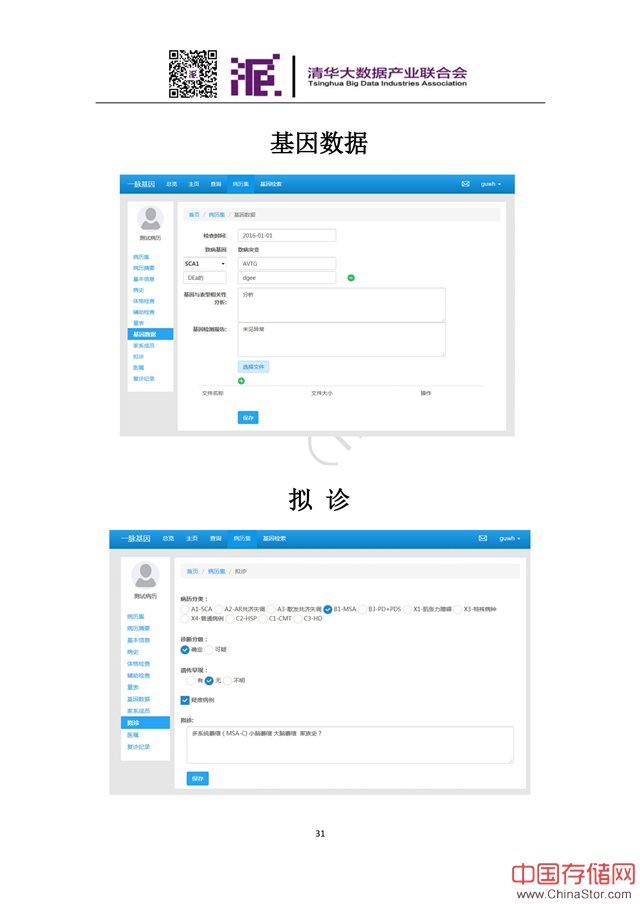Select the B1-MSA radio option
This screenshot has height=904, width=640.
328,608
